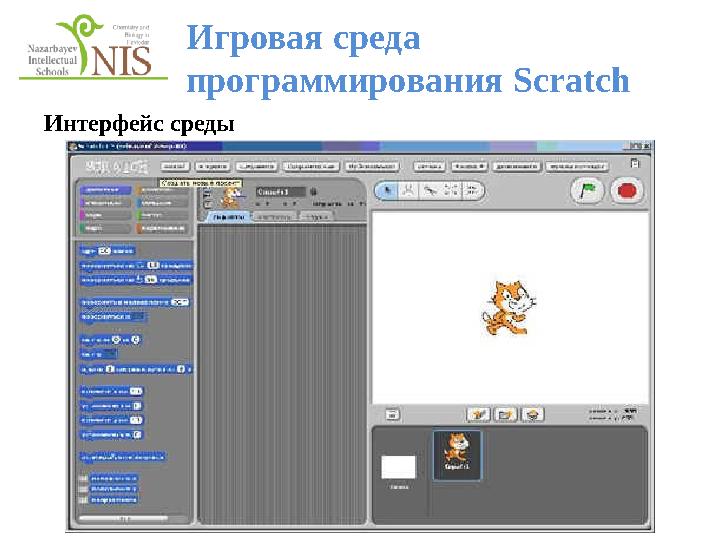The height and width of the screenshot is (540, 720).
Task: Switch to the Sounds tab
Action: click(x=317, y=217)
